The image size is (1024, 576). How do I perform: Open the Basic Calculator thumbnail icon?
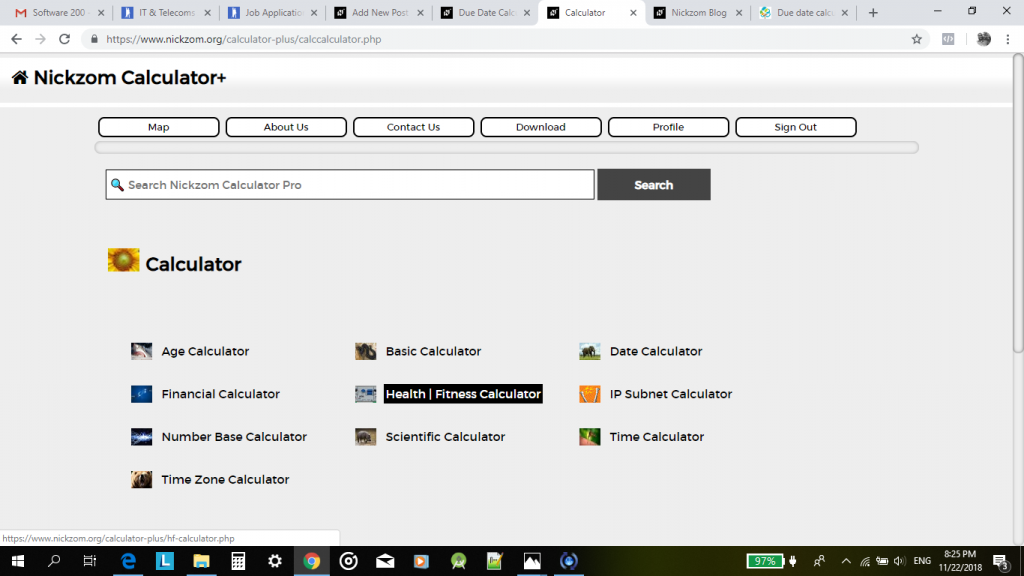(x=366, y=351)
